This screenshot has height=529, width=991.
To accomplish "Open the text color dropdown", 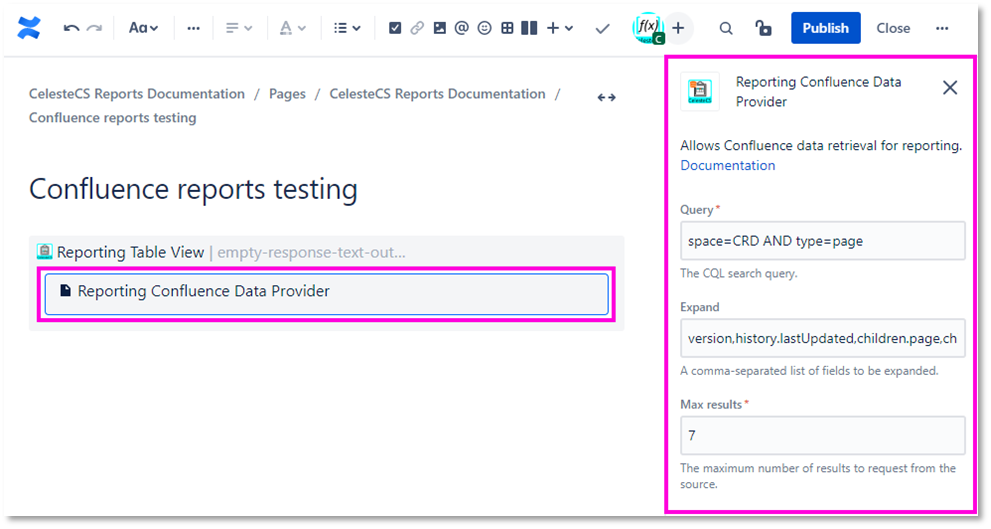I will pyautogui.click(x=293, y=28).
